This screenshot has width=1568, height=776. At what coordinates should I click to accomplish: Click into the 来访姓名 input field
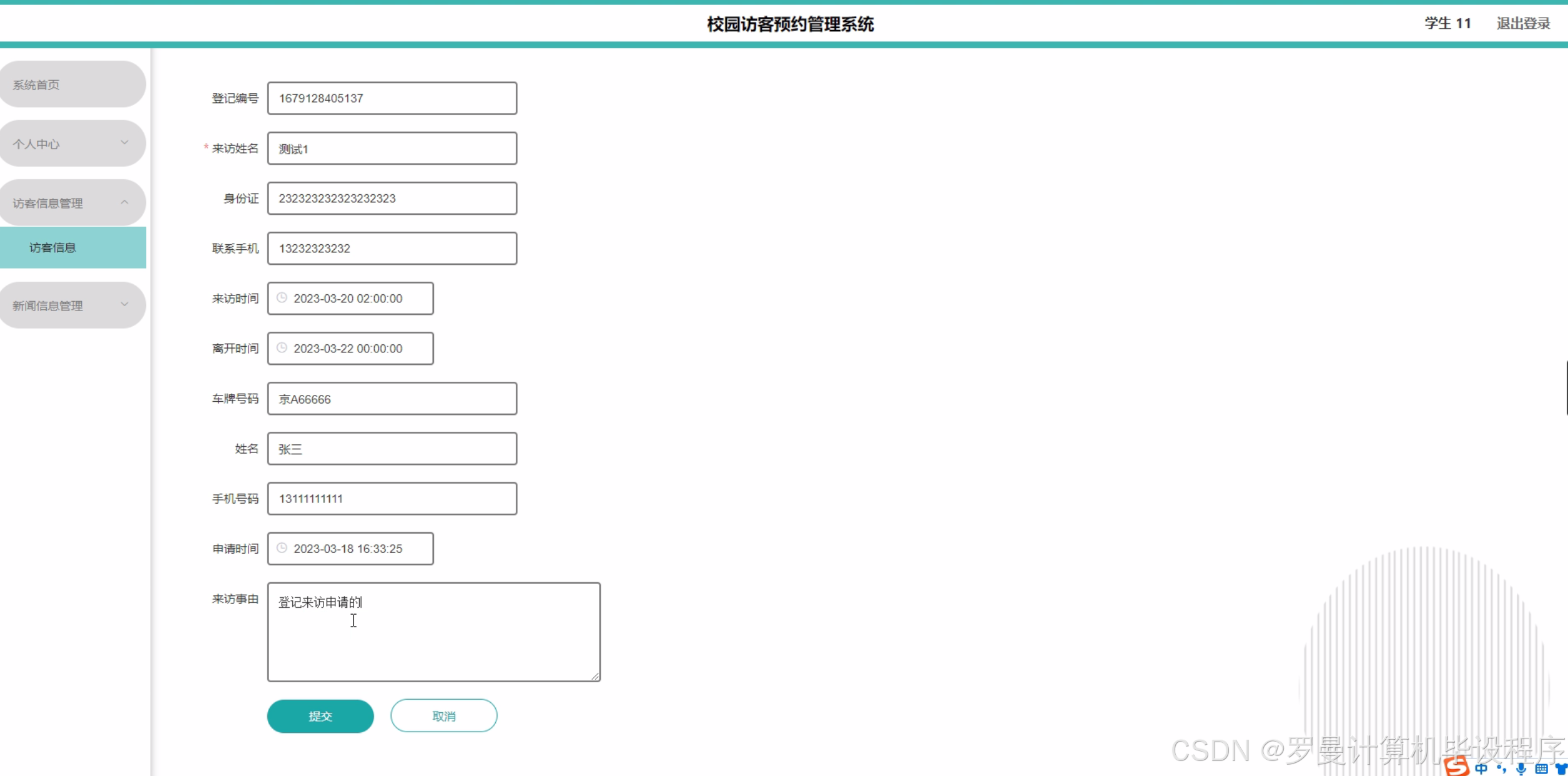coord(392,149)
